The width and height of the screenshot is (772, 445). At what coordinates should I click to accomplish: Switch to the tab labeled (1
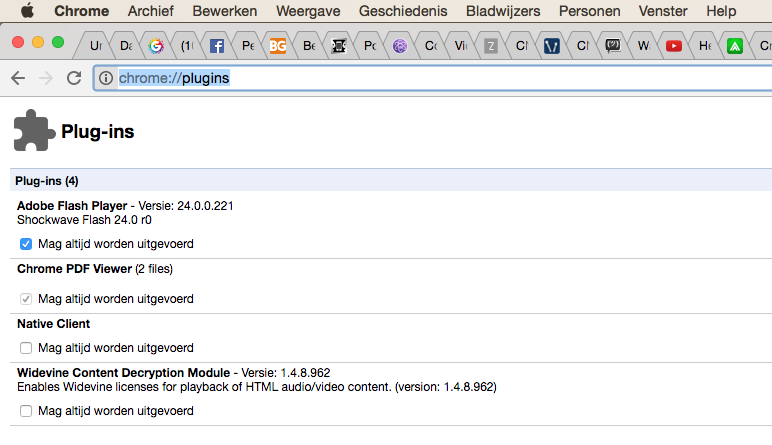click(x=187, y=46)
